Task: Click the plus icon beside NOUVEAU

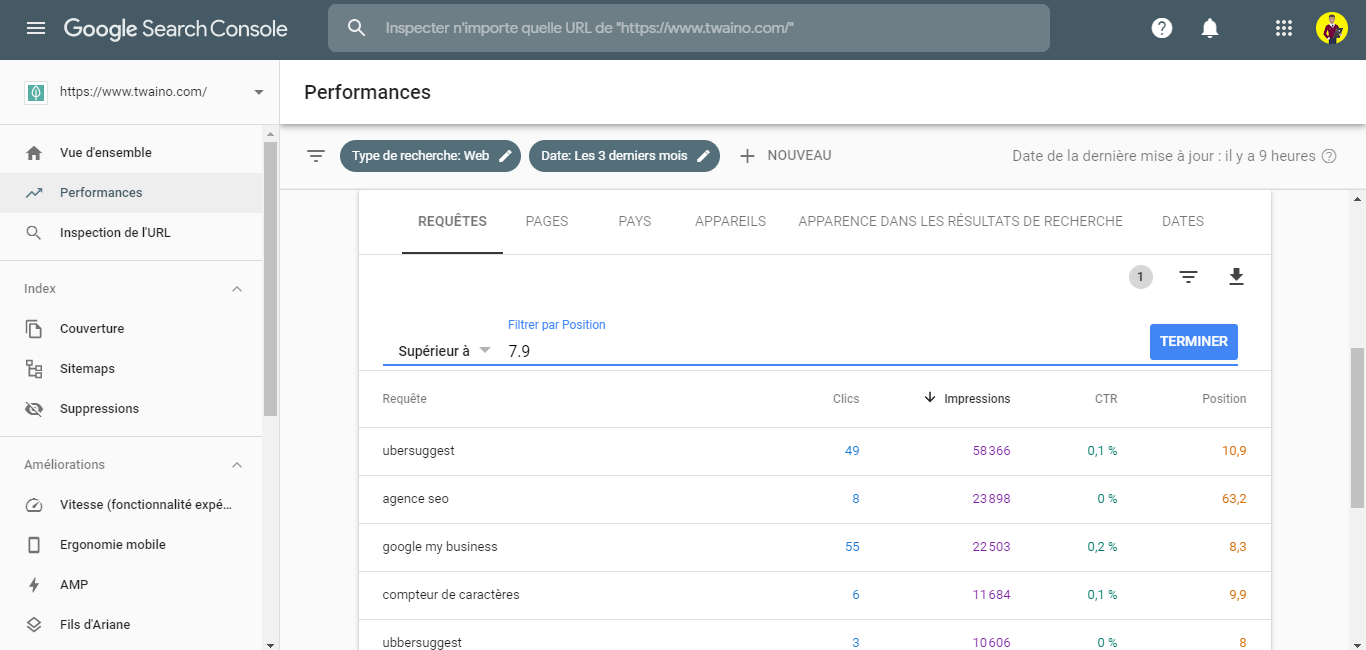Action: coord(747,156)
